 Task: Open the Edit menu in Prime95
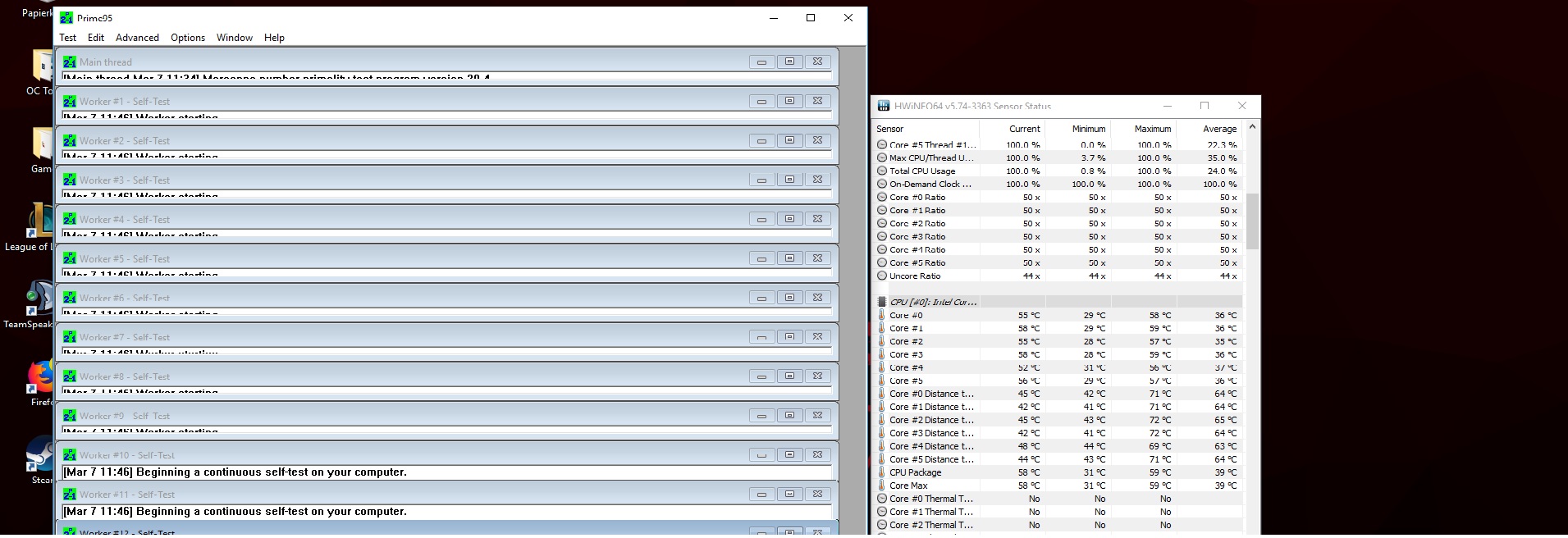point(96,38)
